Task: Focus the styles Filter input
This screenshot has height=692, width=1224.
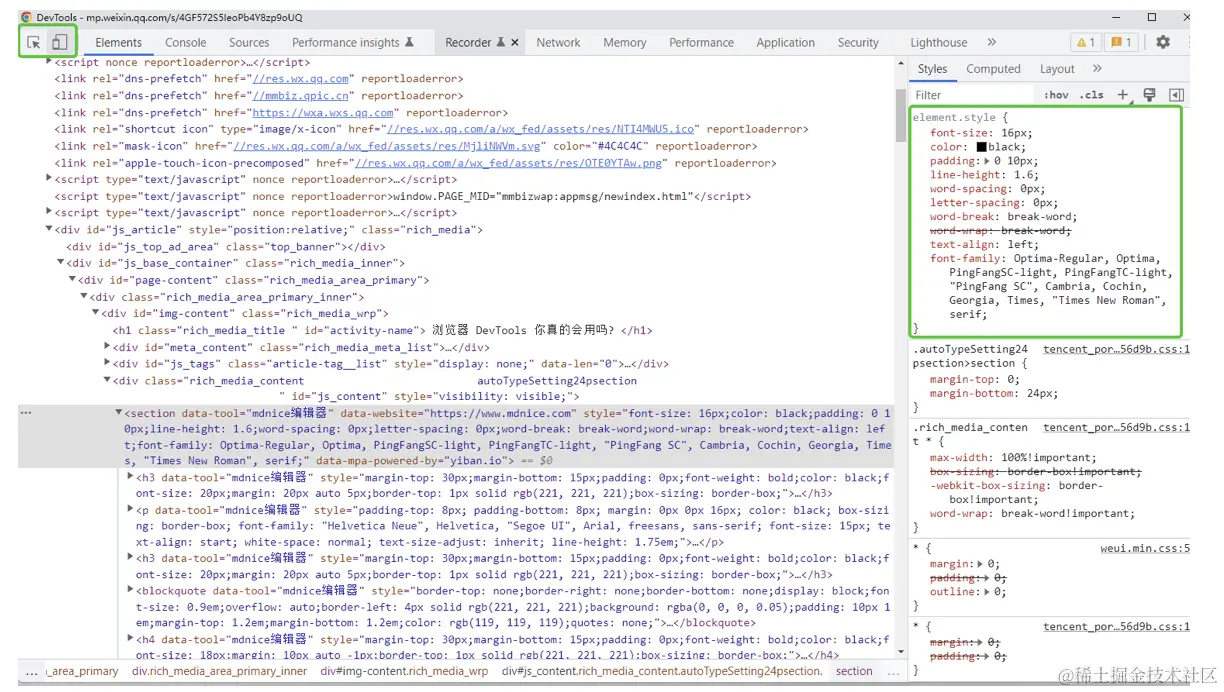Action: coord(974,95)
